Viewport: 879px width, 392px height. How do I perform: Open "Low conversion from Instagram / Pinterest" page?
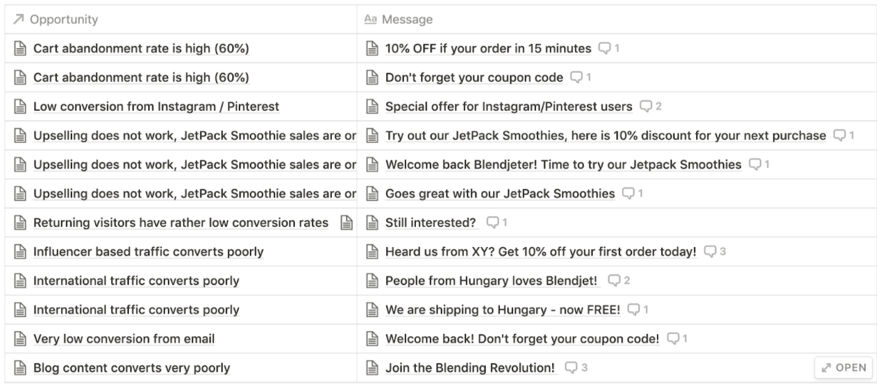click(156, 107)
